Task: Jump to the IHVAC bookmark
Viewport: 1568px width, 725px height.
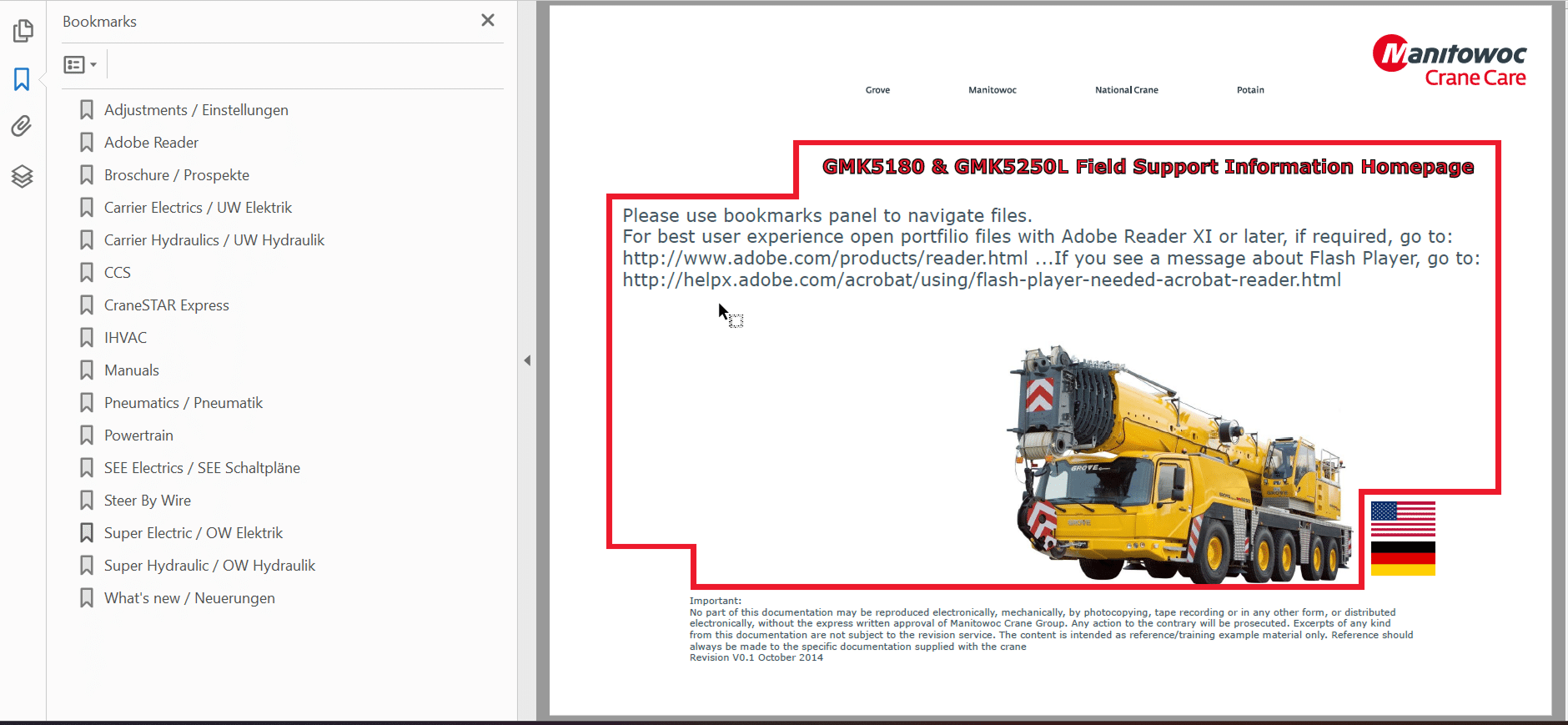Action: click(125, 338)
